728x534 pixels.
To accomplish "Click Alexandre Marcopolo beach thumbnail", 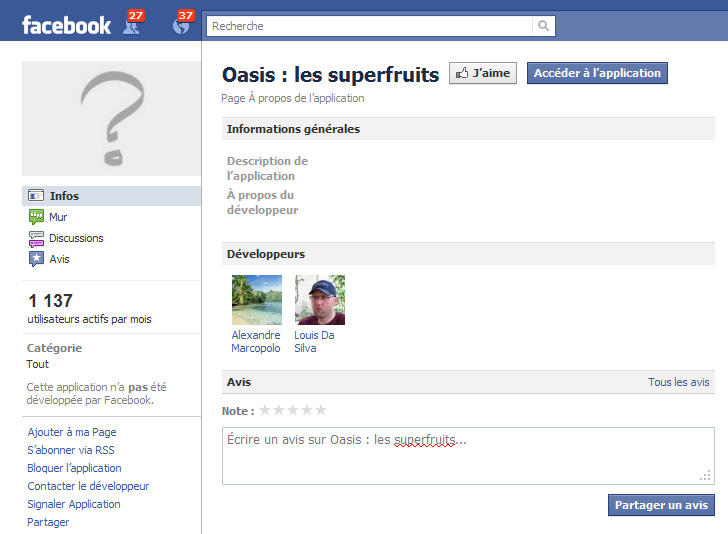I will [x=257, y=300].
